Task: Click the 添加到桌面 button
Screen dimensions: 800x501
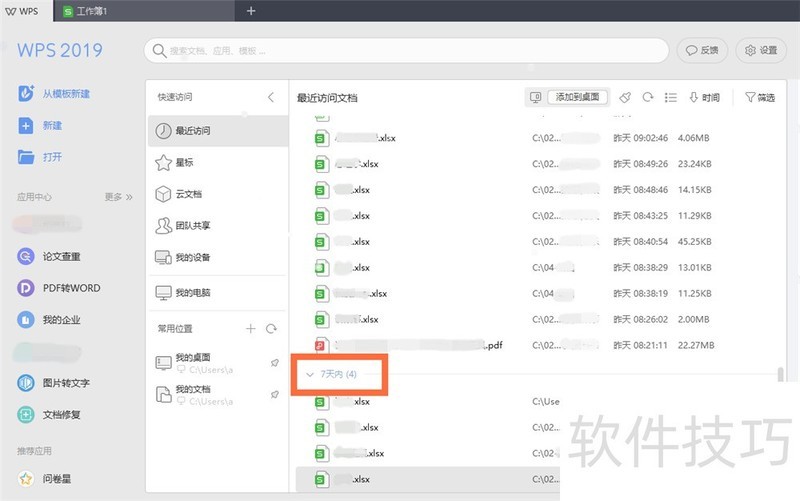Action: pos(577,97)
